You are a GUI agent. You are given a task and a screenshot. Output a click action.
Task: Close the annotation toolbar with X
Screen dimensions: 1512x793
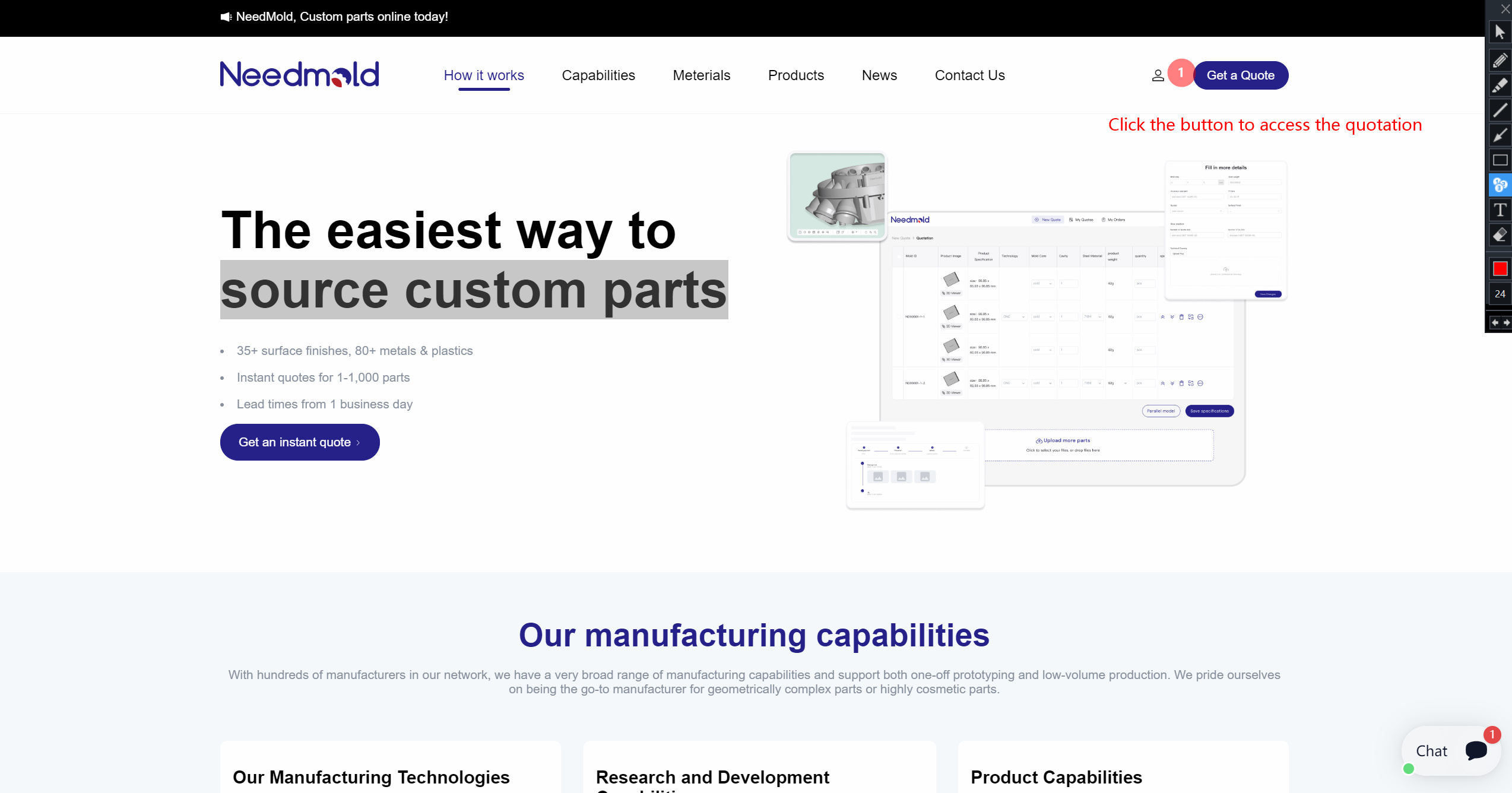click(1504, 9)
